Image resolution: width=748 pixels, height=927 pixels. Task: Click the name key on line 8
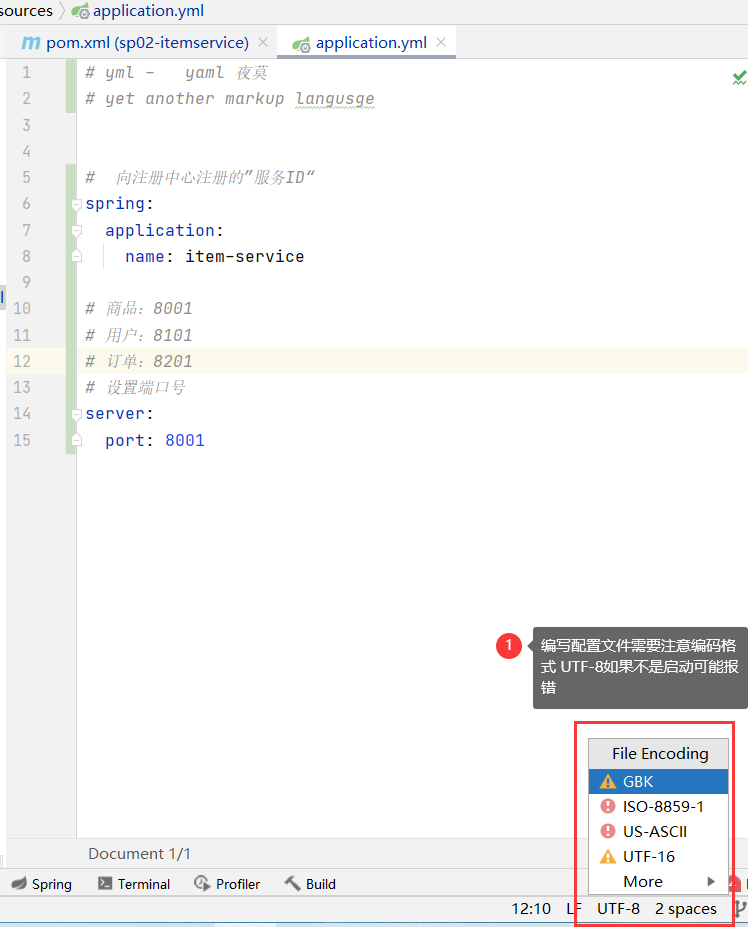click(x=144, y=257)
